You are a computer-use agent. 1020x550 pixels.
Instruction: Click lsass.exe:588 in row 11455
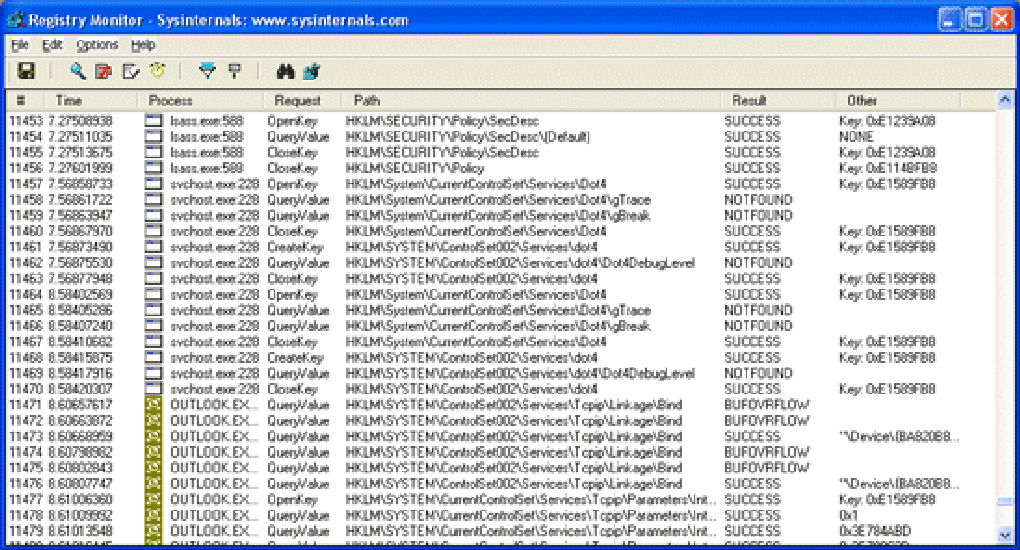(207, 153)
